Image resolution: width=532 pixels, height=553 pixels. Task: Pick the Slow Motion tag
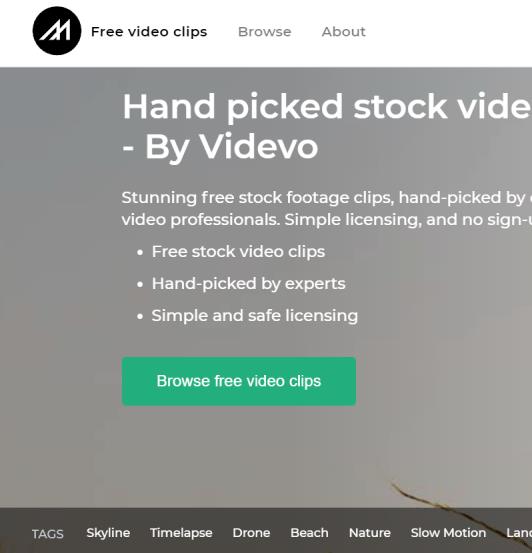tap(448, 533)
